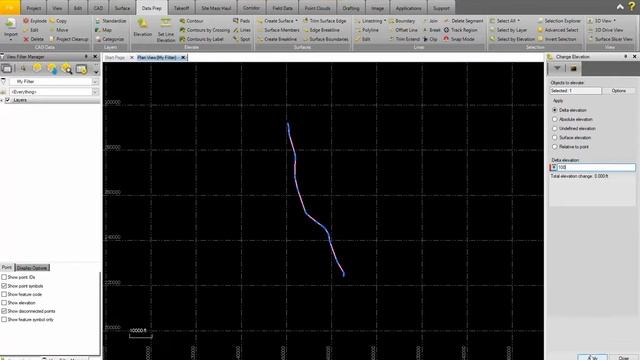Viewport: 640px width, 360px height.
Task: Select Relative to point radio option
Action: pos(554,147)
